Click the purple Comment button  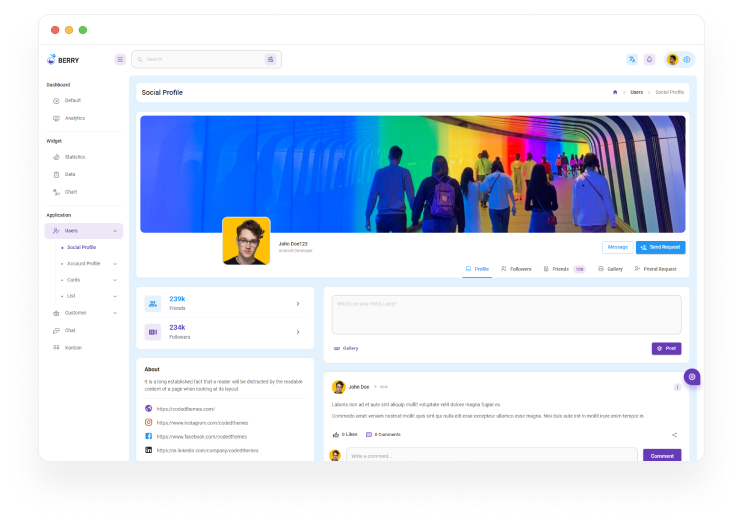click(x=662, y=456)
